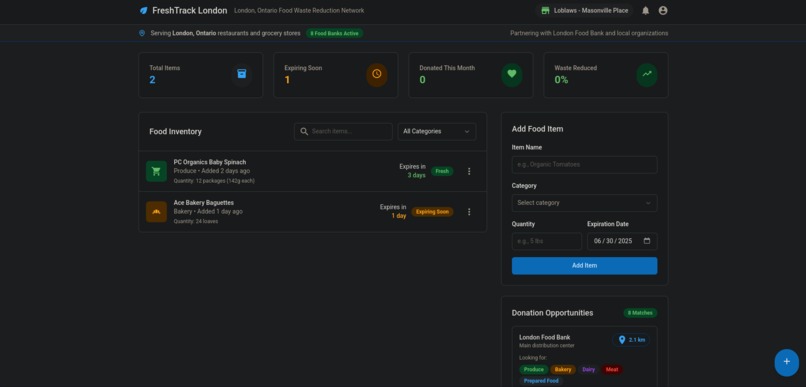Click 'Partnering with London Food Bank' text
The width and height of the screenshot is (806, 387).
click(x=589, y=33)
